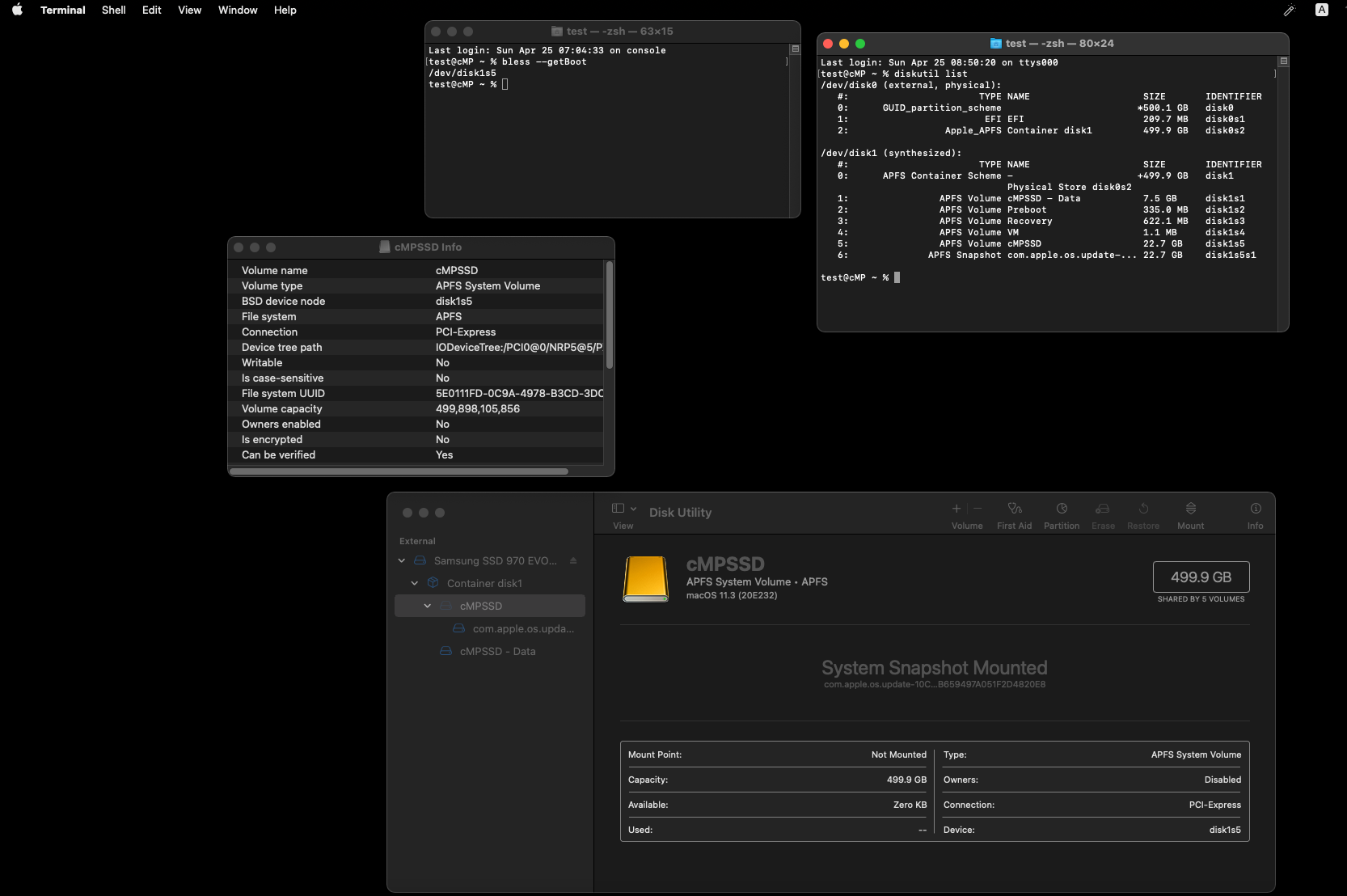Screen dimensions: 1347x896
Task: Toggle the sidebar View button
Action: 618,509
